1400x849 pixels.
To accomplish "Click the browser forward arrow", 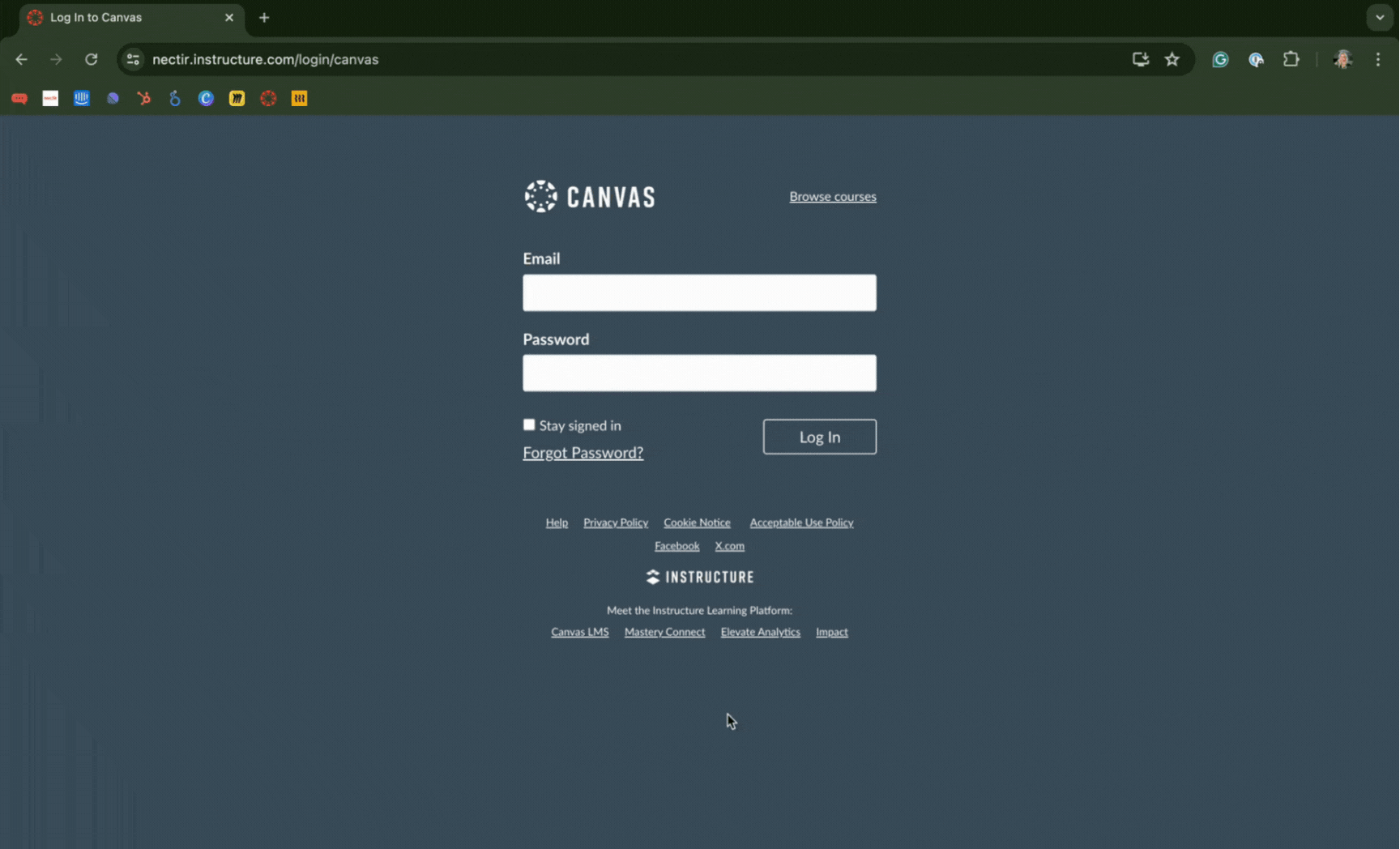I will coord(56,59).
